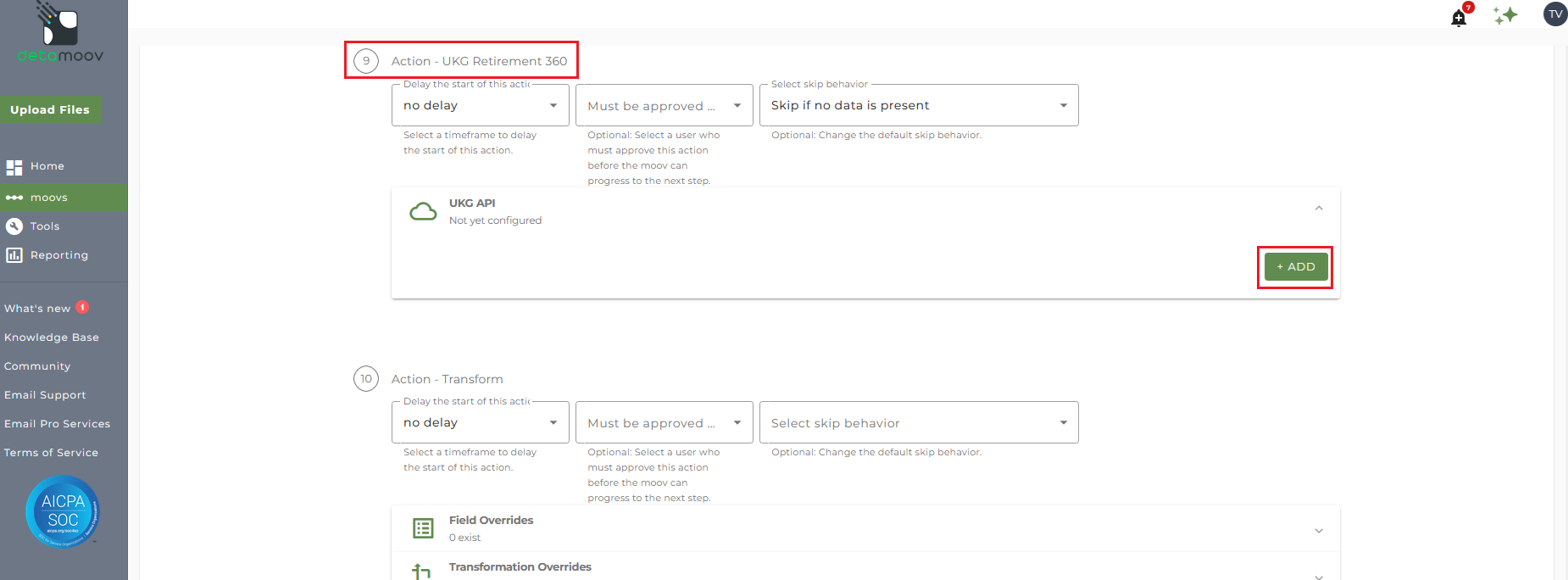Click the AICPA SOC badge
The height and width of the screenshot is (580, 1568).
coord(63,511)
